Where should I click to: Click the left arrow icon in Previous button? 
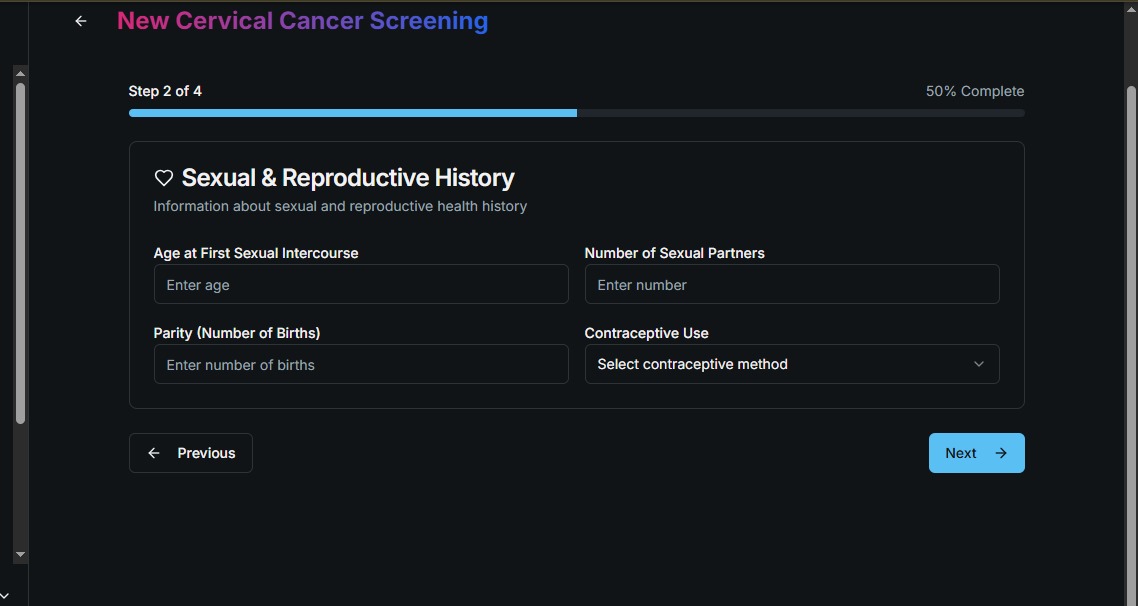point(154,453)
